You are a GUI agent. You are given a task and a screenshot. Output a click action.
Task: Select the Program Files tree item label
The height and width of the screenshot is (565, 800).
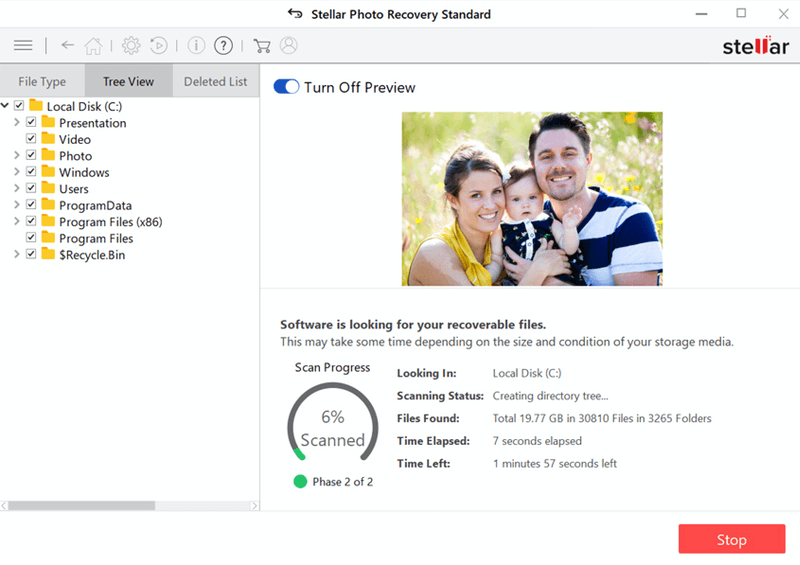point(96,238)
